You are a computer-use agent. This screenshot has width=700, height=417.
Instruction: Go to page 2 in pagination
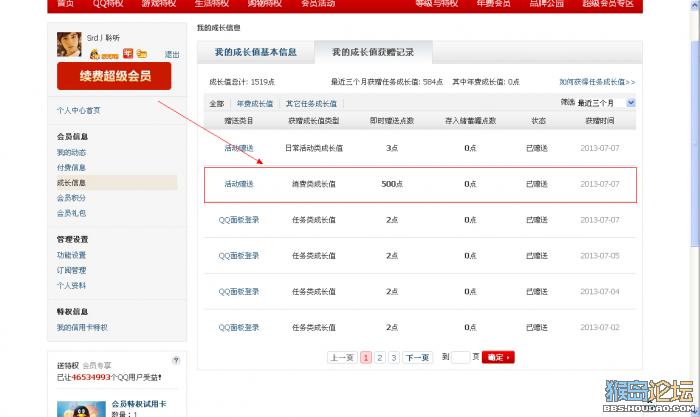380,357
